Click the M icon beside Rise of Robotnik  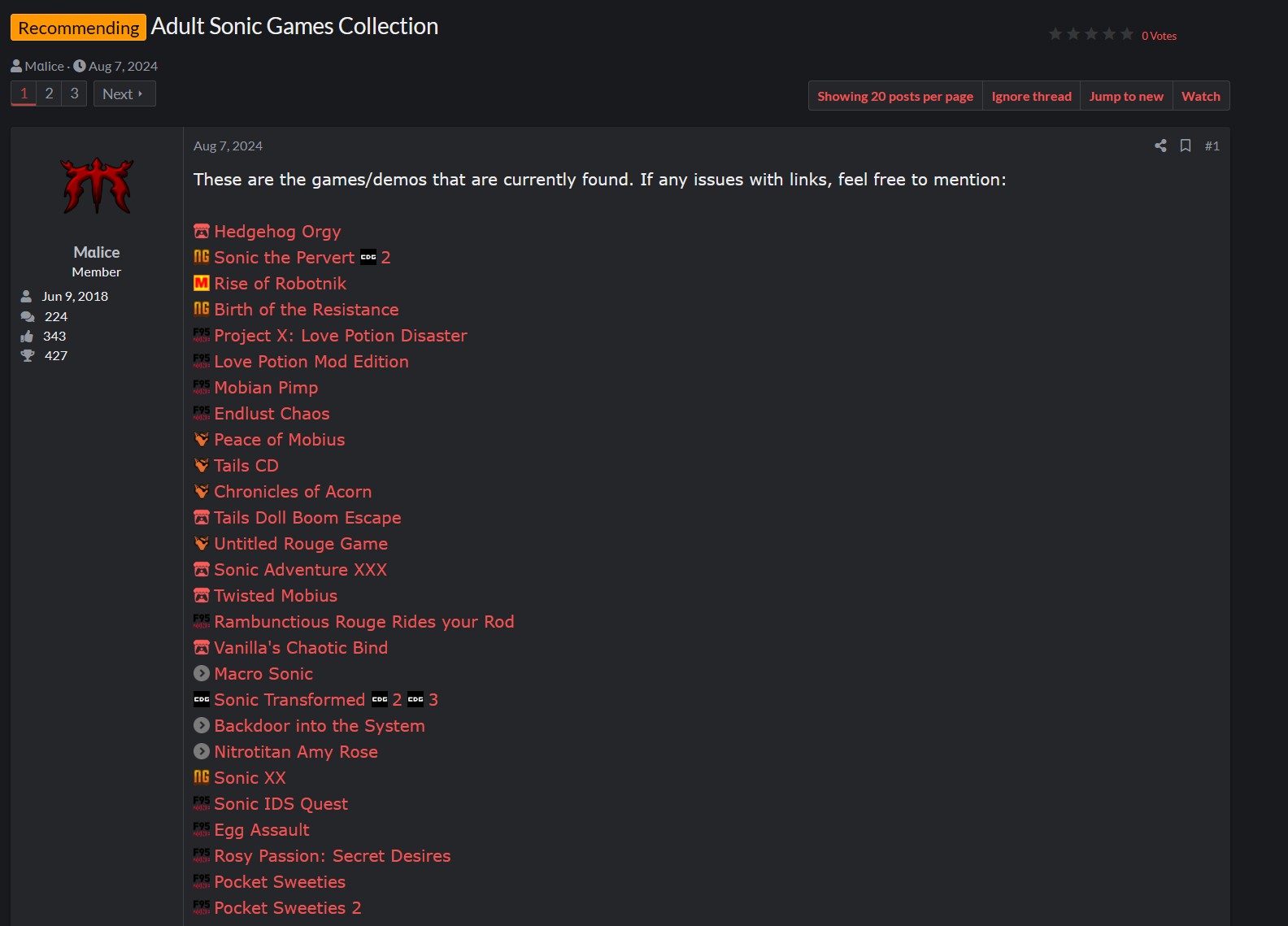202,283
